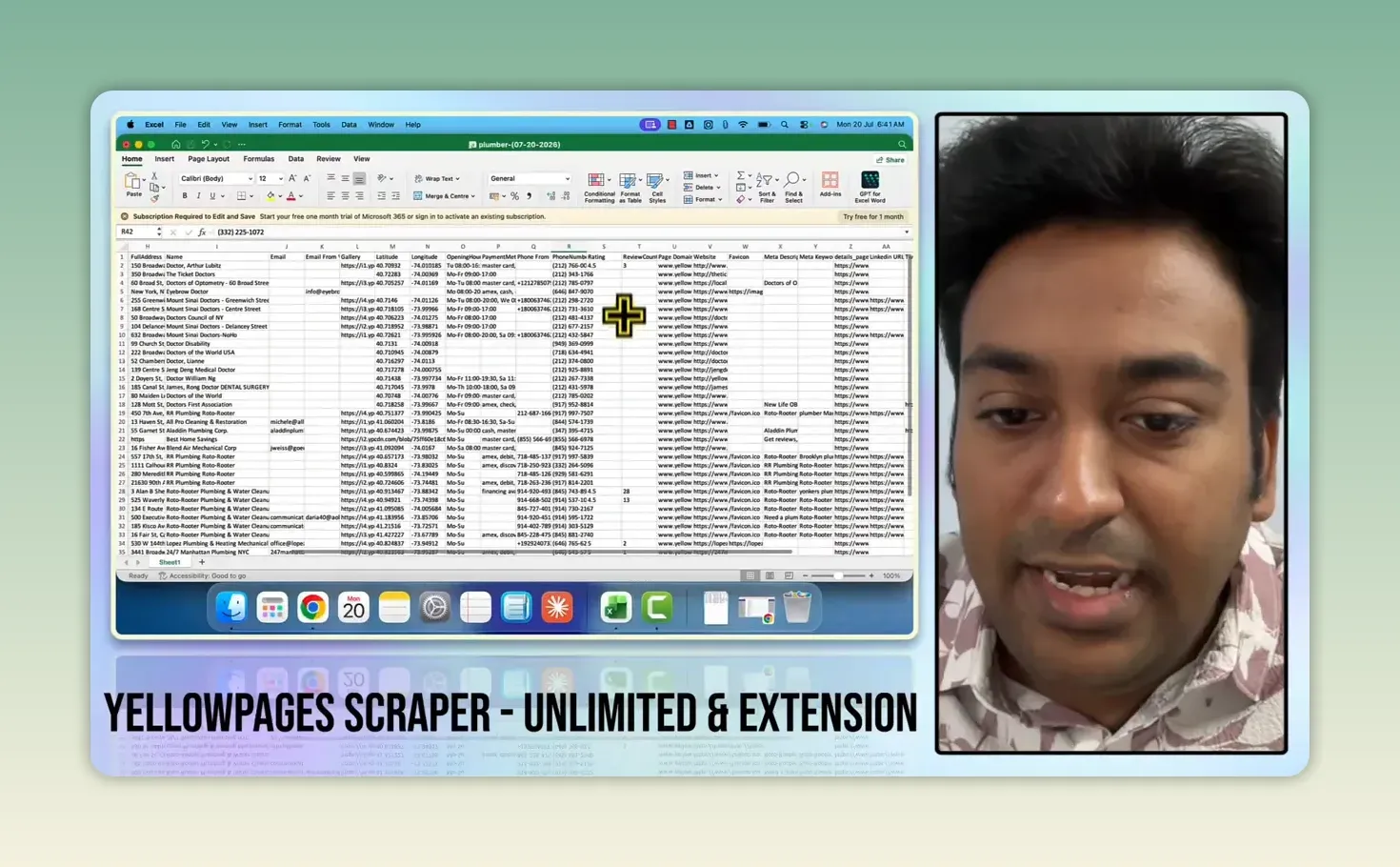This screenshot has height=867, width=1400.
Task: Toggle Wrap Text
Action: click(x=436, y=178)
